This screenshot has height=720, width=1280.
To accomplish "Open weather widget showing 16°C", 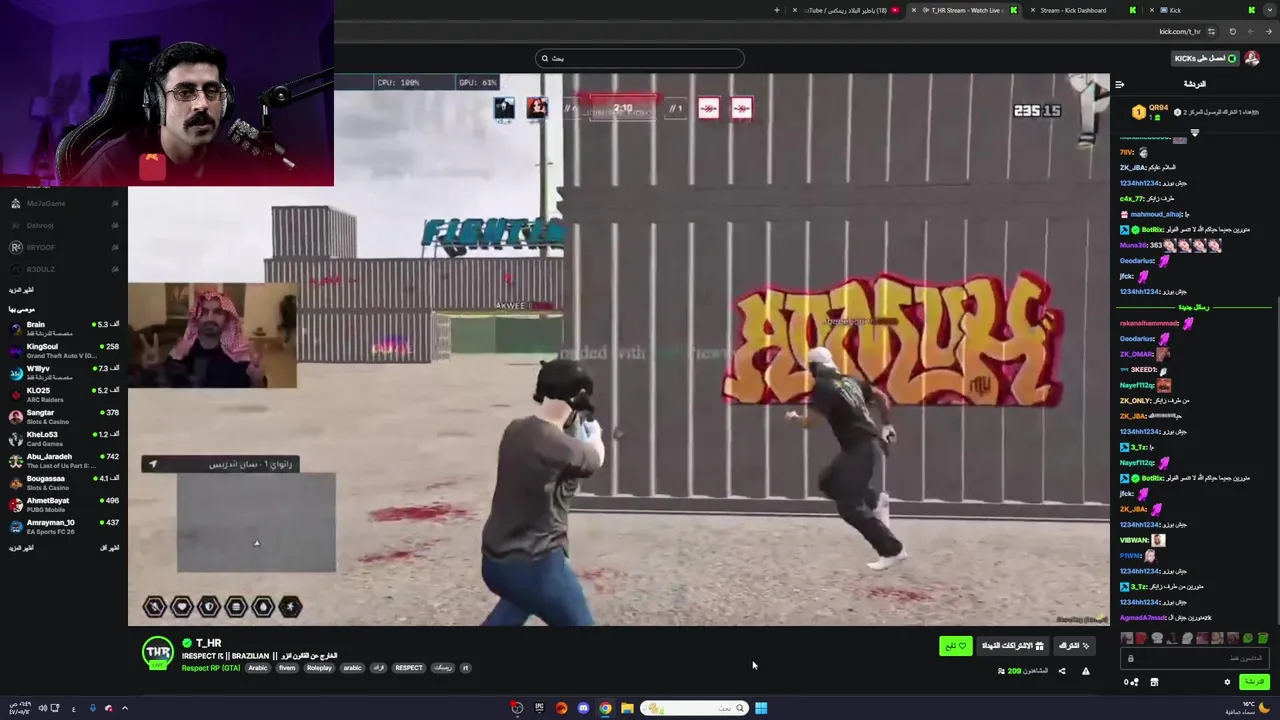I will [x=1248, y=708].
